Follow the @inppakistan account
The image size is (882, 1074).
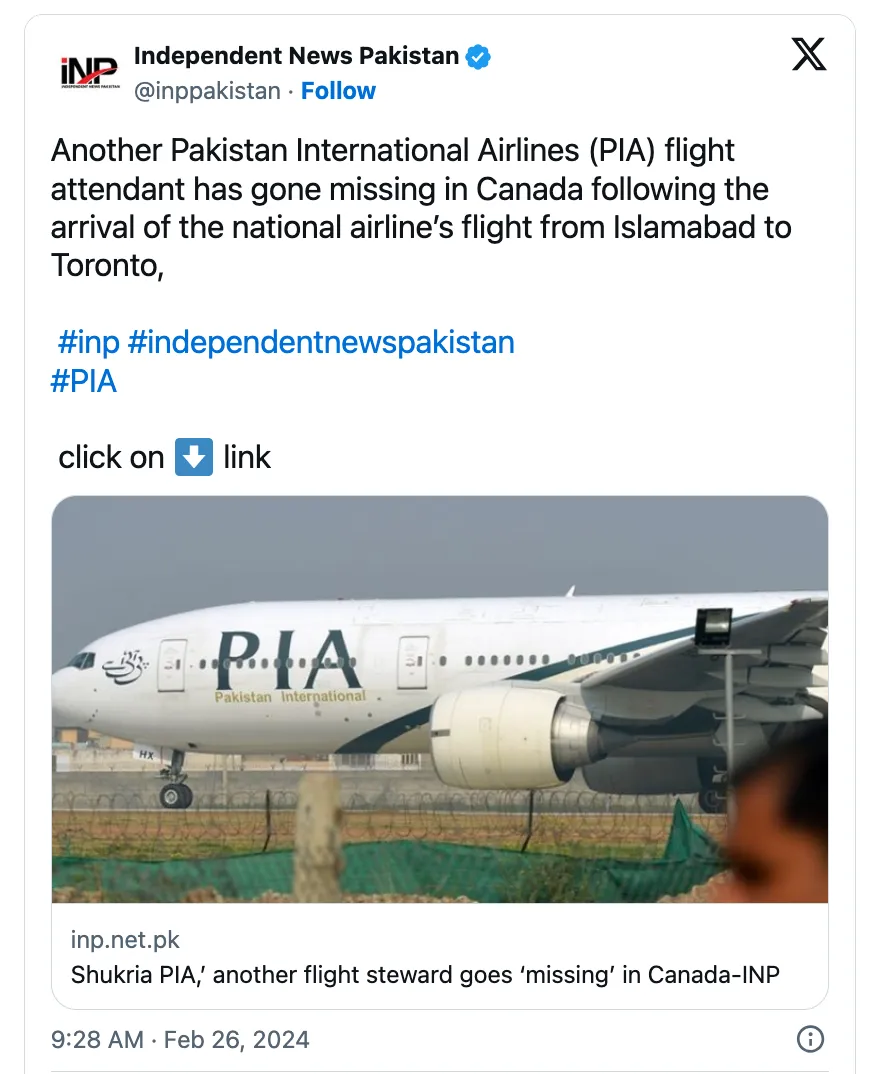point(338,91)
